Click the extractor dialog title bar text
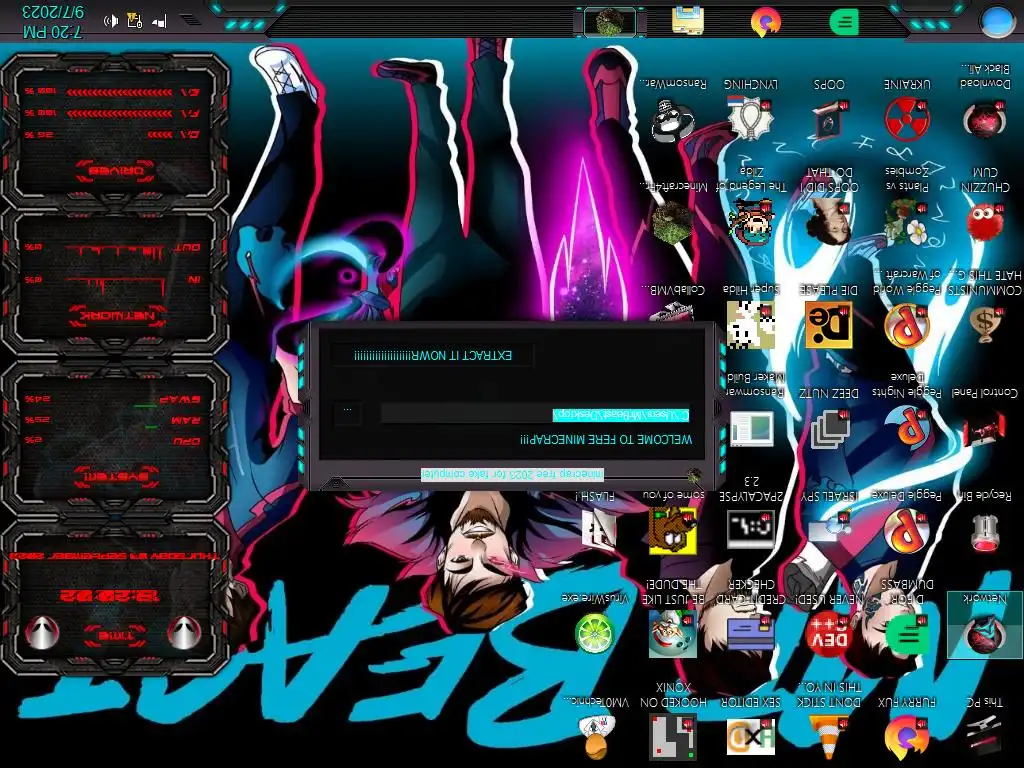This screenshot has width=1024, height=768. point(512,474)
